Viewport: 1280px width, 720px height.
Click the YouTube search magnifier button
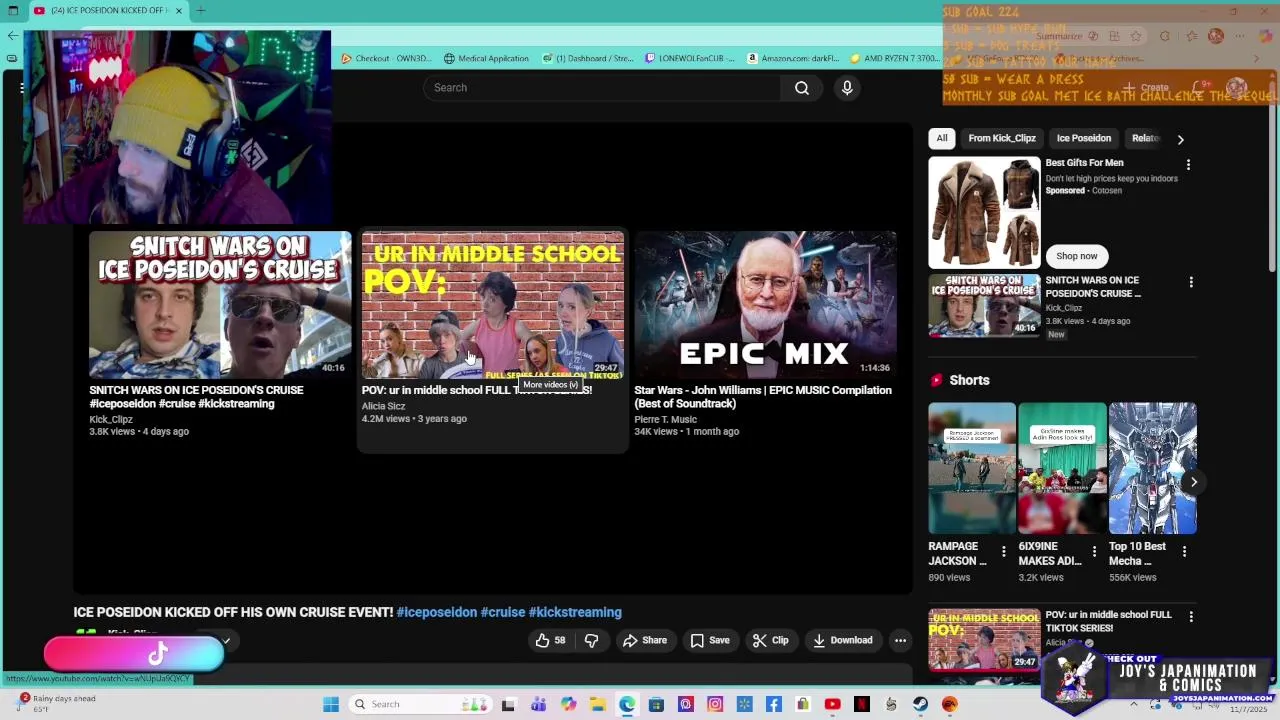click(802, 88)
